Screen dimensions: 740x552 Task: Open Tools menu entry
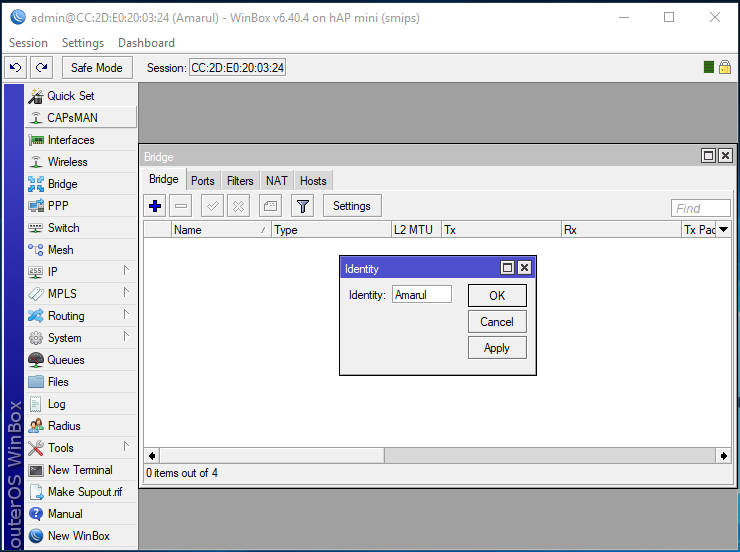(x=81, y=448)
